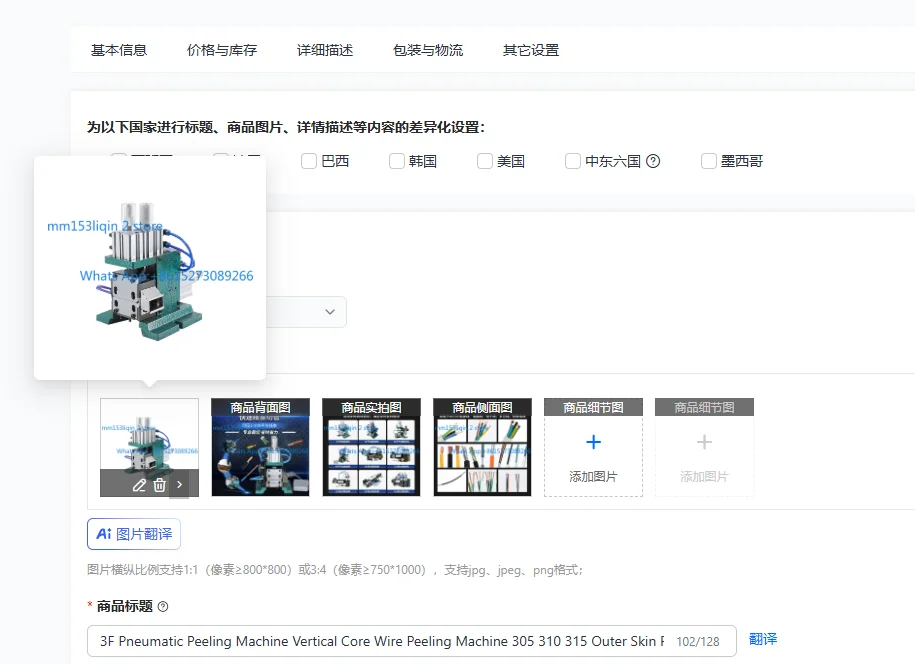Tick the 墨西哥 checkbox

(708, 161)
